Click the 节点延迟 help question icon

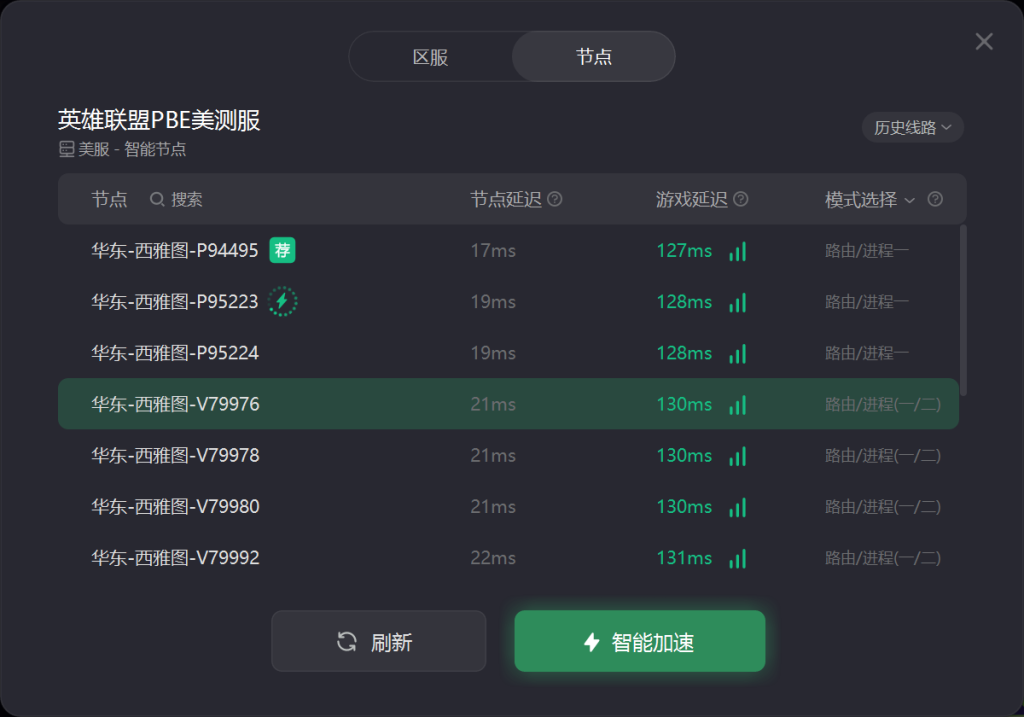tap(554, 199)
